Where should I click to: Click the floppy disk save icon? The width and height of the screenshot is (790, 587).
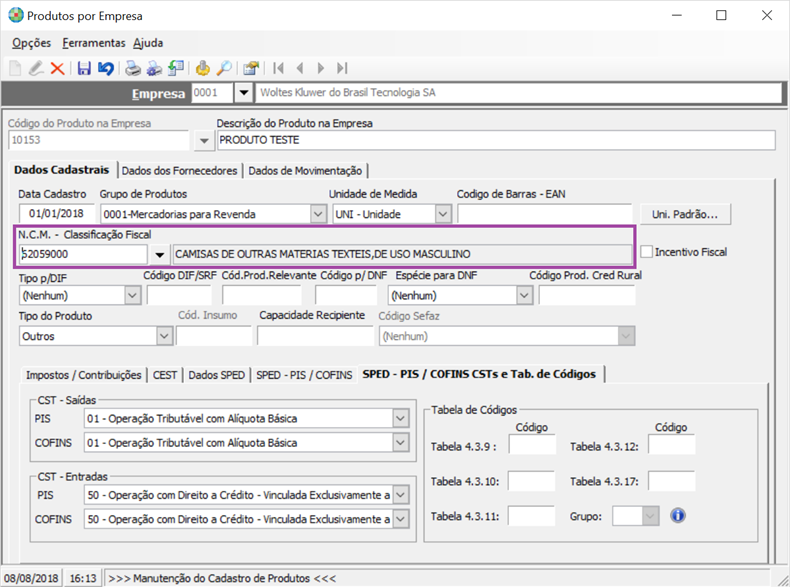[x=84, y=68]
